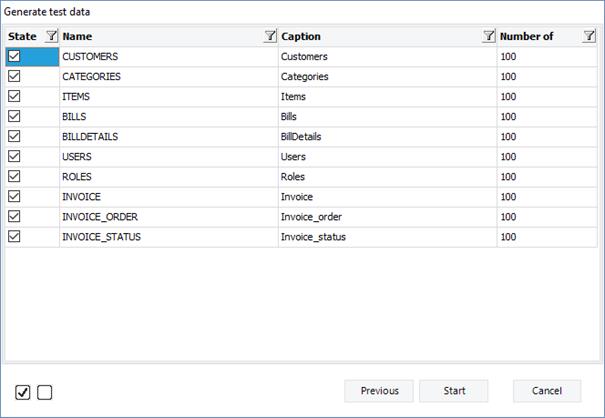605x418 pixels.
Task: Open the Caption column filter icon
Action: click(489, 36)
